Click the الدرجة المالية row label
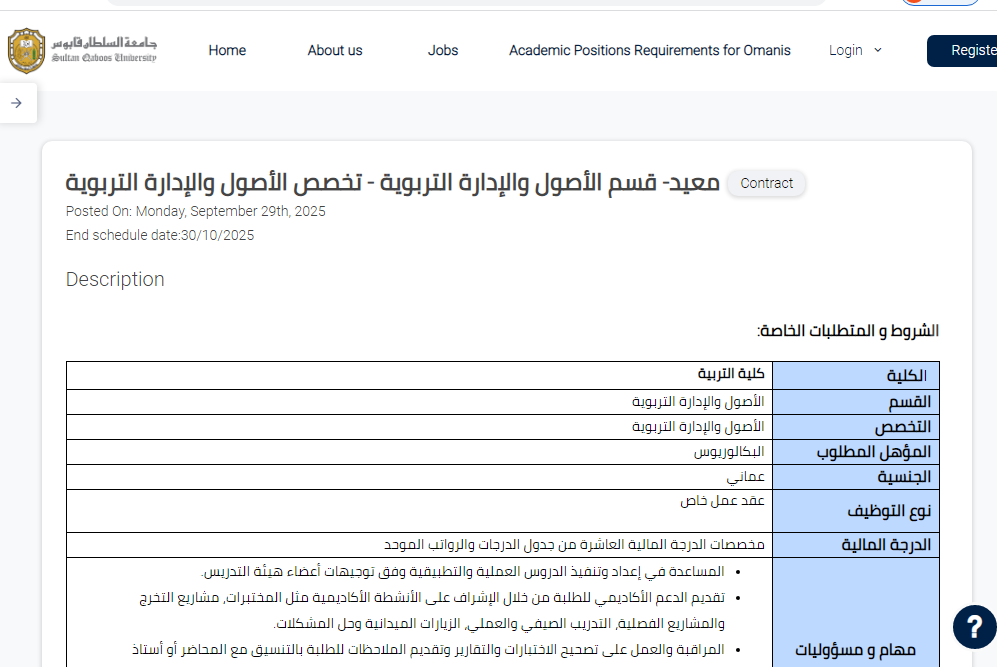This screenshot has width=997, height=667. pyautogui.click(x=855, y=545)
